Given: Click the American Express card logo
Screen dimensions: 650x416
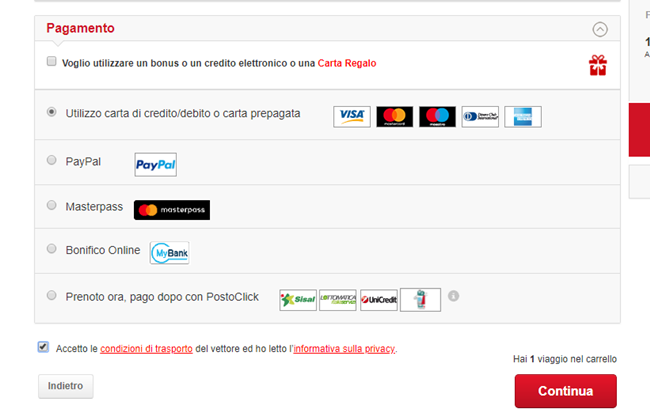Looking at the screenshot, I should 523,116.
